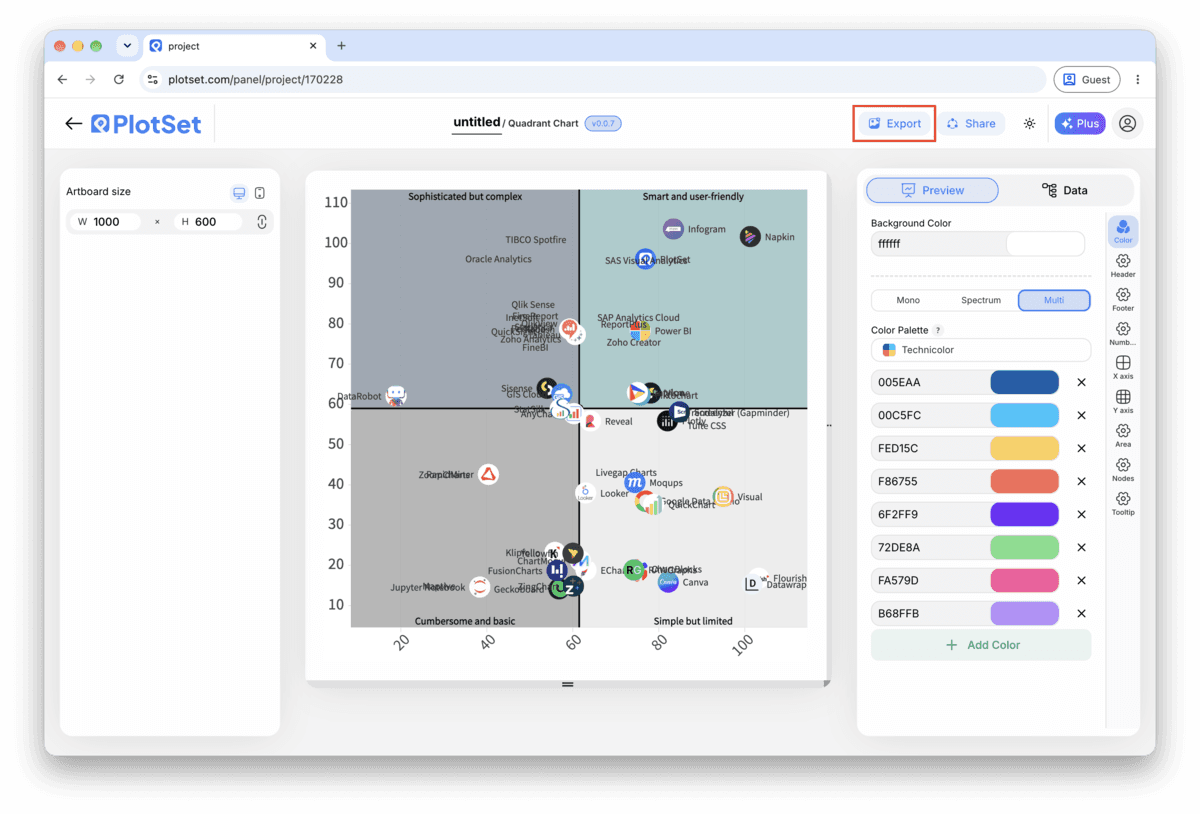1200x814 pixels.
Task: Remove color 00C5FC with its X
Action: pos(1081,415)
